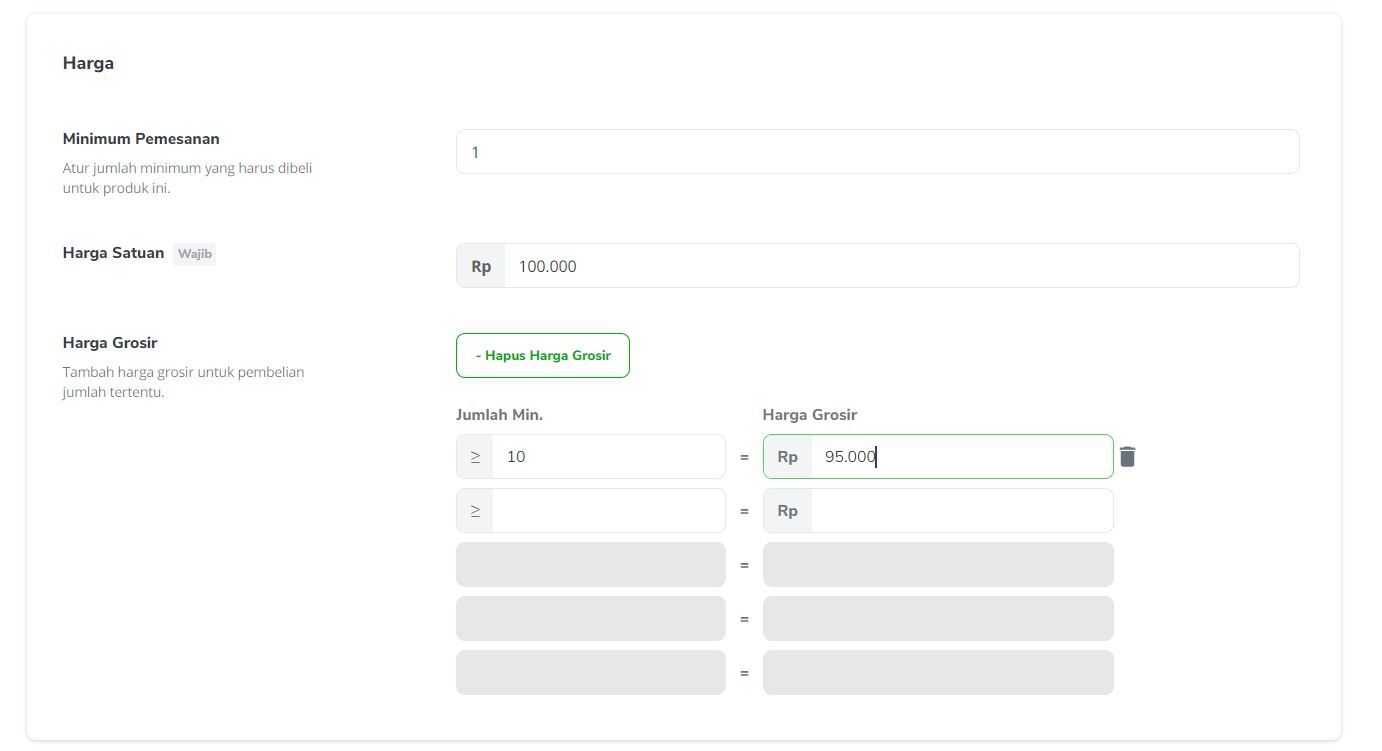Click the Harga Satuan label
The image size is (1382, 751).
(x=113, y=253)
